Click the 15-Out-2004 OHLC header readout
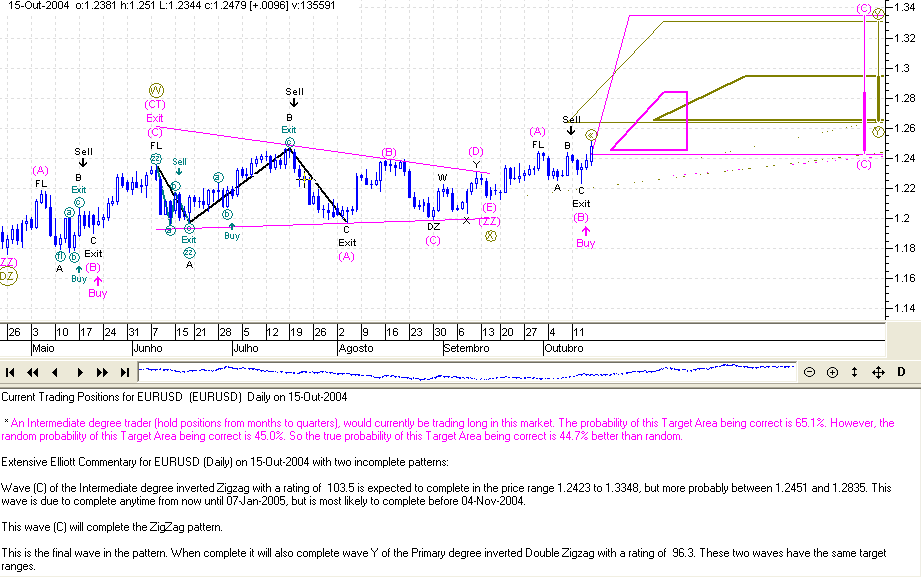Image resolution: width=921 pixels, height=578 pixels. (172, 6)
